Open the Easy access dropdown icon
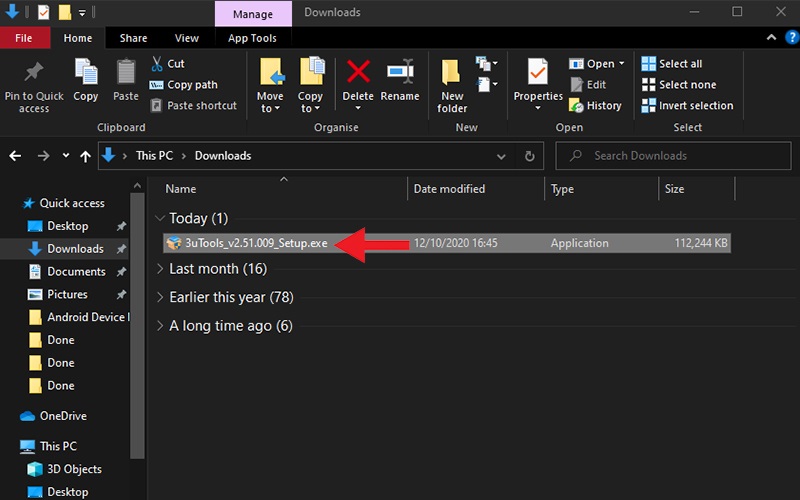 point(487,84)
